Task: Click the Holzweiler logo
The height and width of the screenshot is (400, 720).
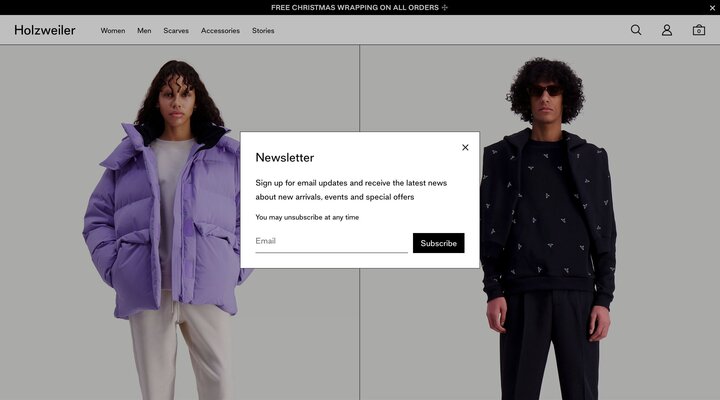Action: tap(45, 30)
